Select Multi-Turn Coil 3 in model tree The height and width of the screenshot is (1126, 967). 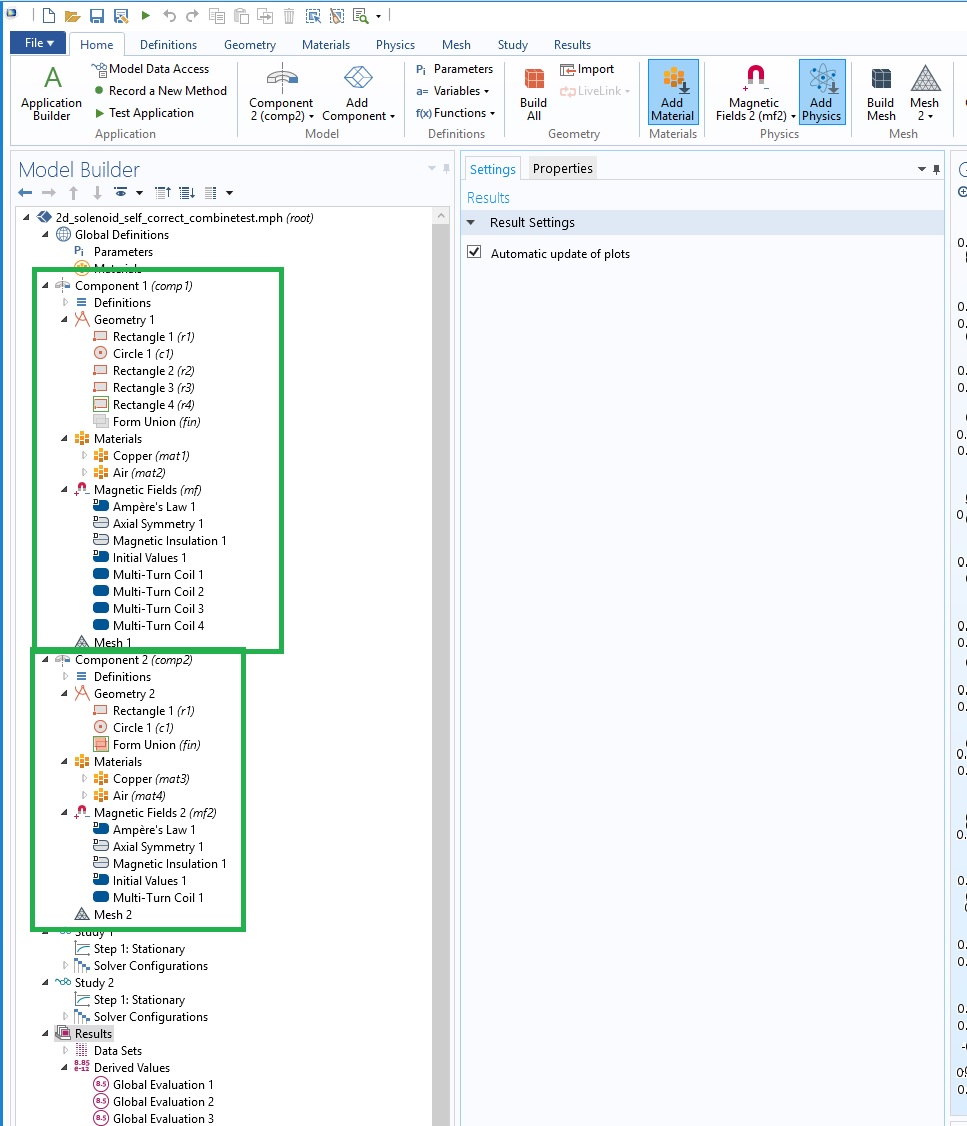(x=158, y=609)
